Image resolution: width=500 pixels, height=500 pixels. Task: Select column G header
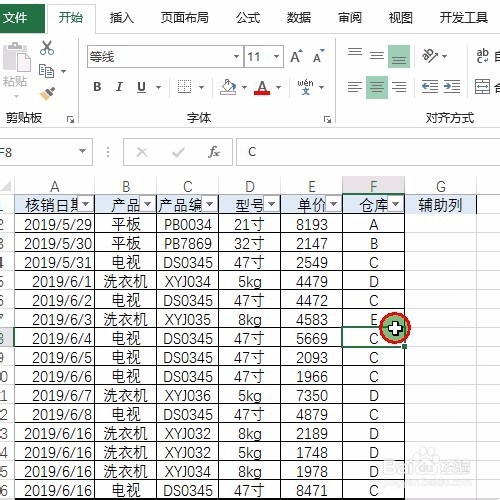pyautogui.click(x=441, y=186)
